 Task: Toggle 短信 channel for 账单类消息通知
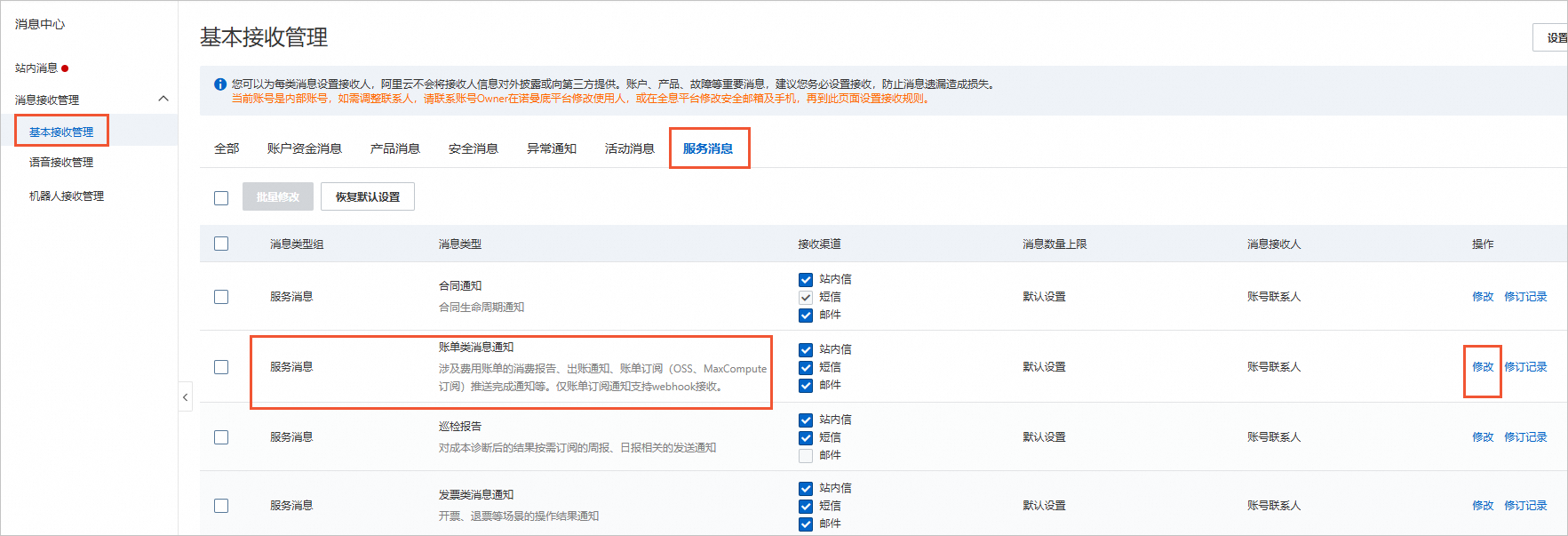coord(806,368)
